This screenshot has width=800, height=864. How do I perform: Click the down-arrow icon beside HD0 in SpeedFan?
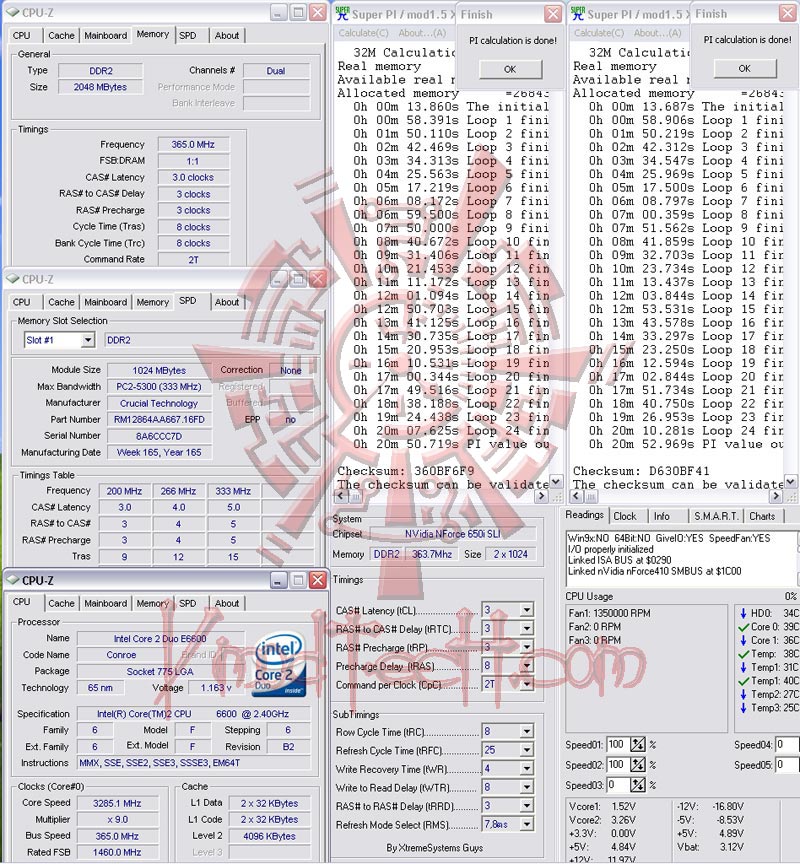tap(743, 613)
